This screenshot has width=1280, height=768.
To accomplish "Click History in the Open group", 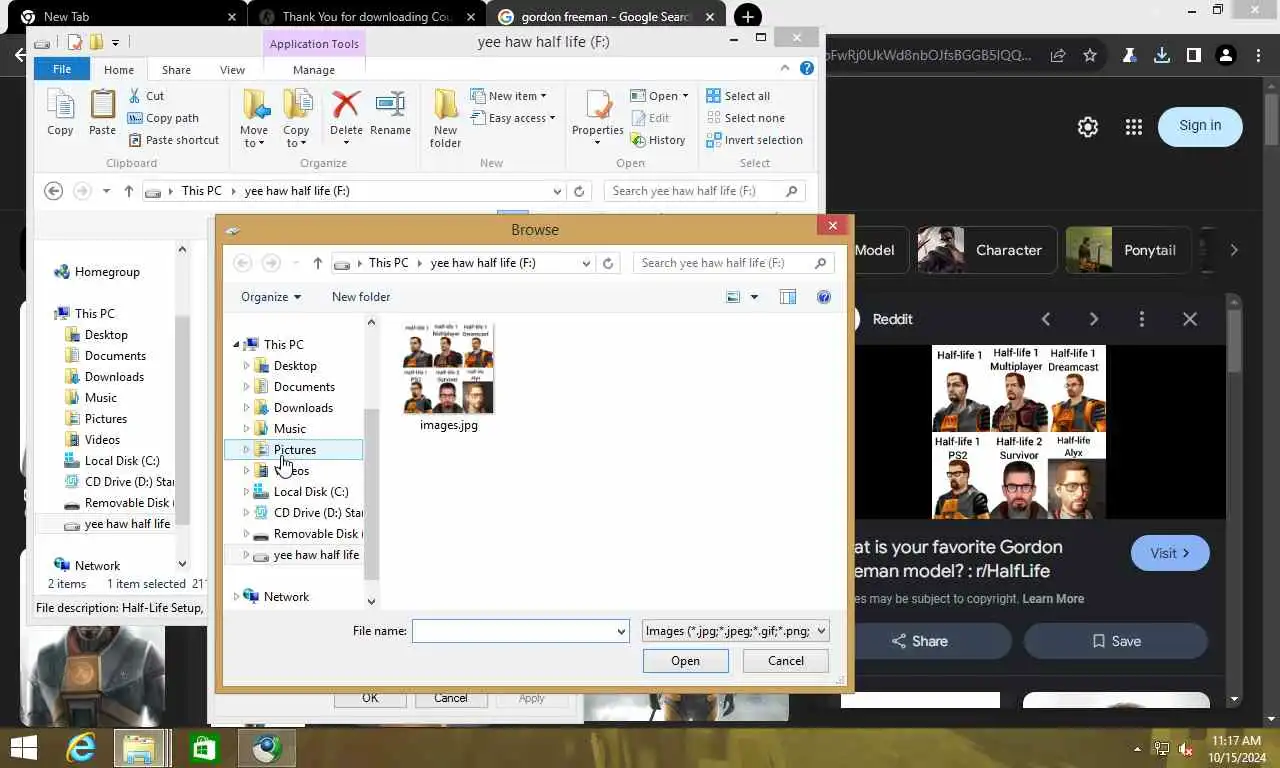I will [x=658, y=140].
